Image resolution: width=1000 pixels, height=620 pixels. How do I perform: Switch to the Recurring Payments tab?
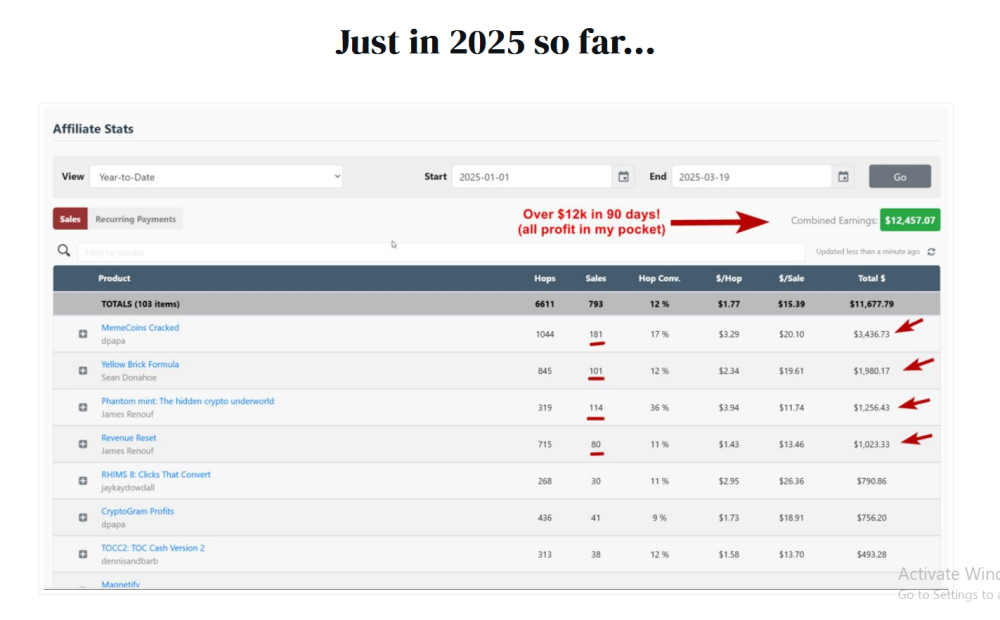tap(135, 219)
